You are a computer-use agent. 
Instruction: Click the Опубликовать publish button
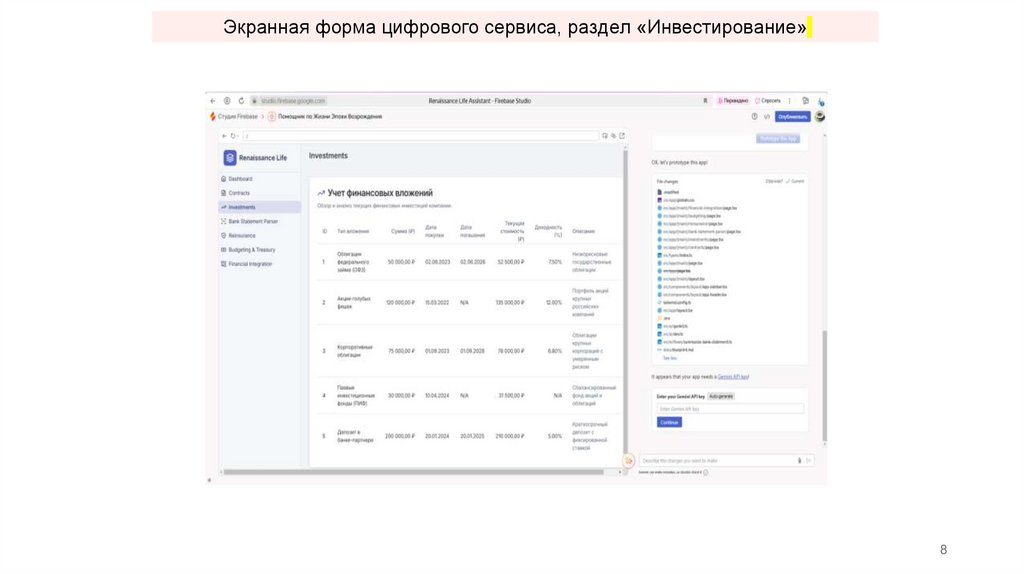click(x=792, y=117)
